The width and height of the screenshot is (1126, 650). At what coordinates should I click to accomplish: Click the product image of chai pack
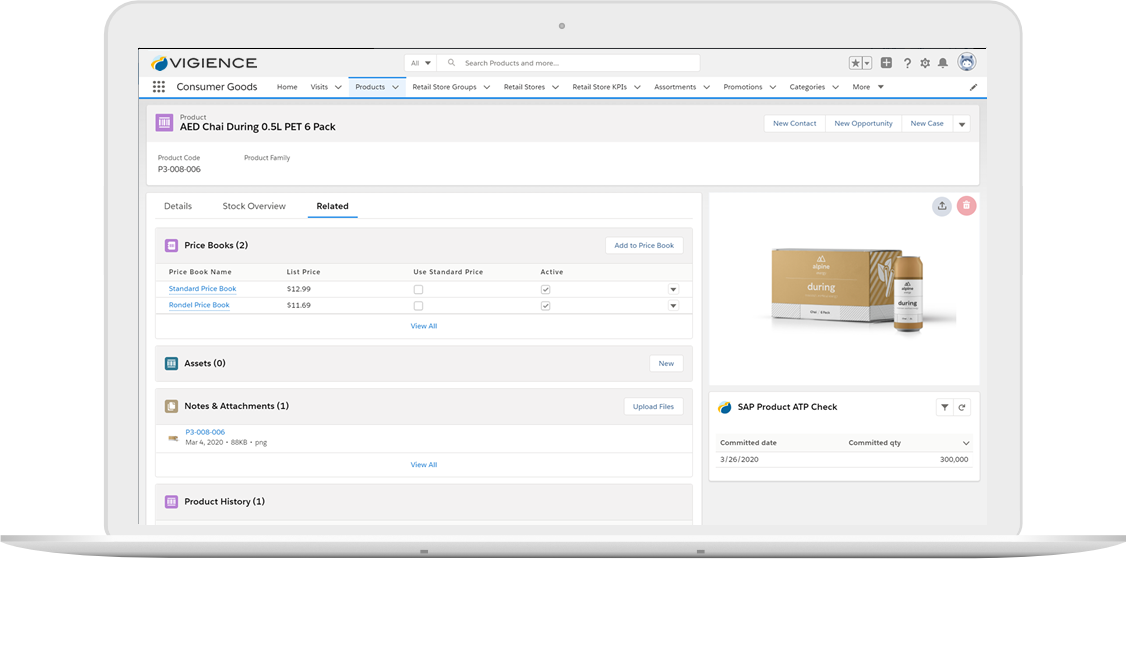pos(848,290)
